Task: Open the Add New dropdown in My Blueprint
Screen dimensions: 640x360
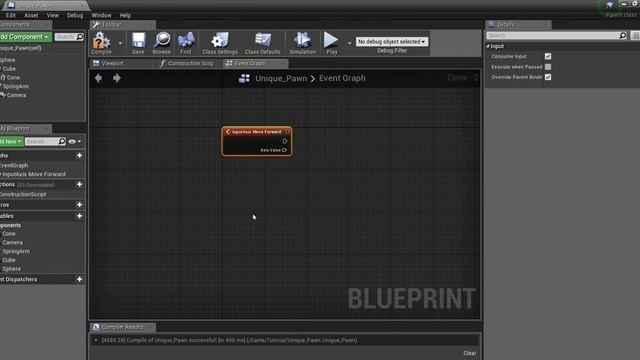Action: [11, 141]
